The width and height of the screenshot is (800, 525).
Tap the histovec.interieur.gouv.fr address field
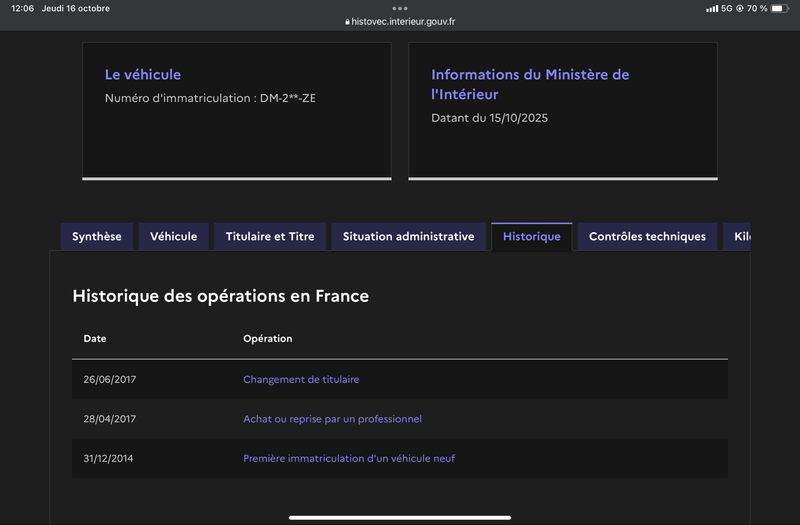tap(404, 21)
